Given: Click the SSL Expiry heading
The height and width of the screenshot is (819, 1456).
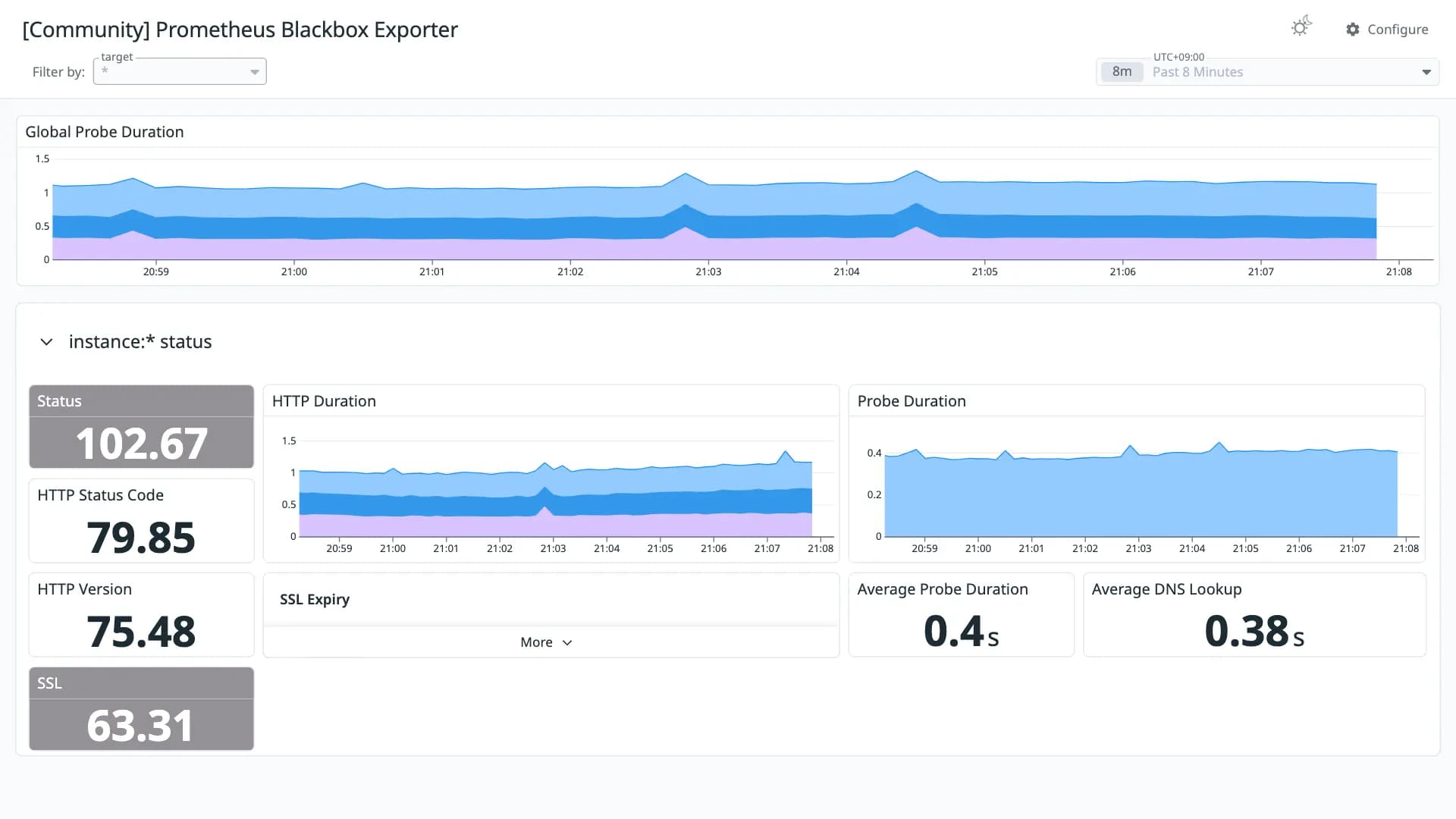Looking at the screenshot, I should [315, 599].
